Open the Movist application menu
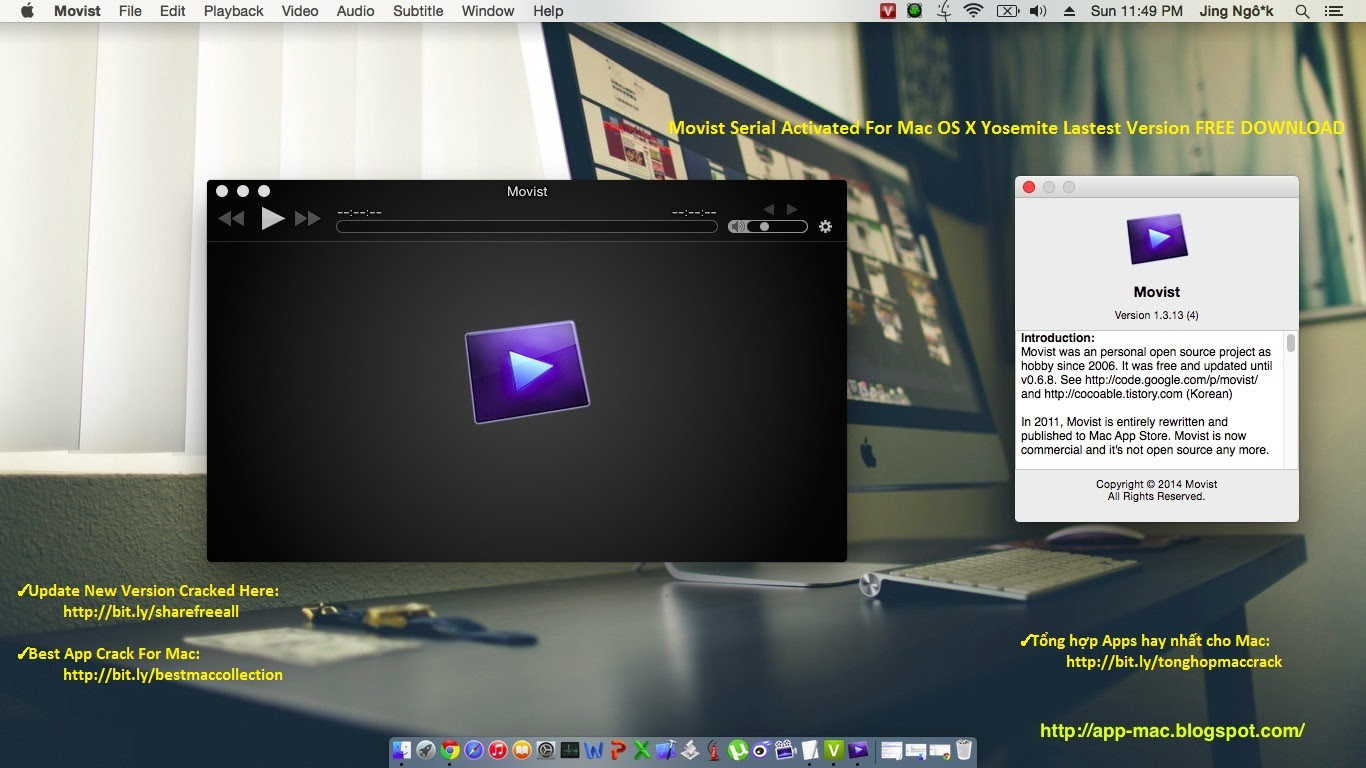The width and height of the screenshot is (1366, 768). coord(77,11)
